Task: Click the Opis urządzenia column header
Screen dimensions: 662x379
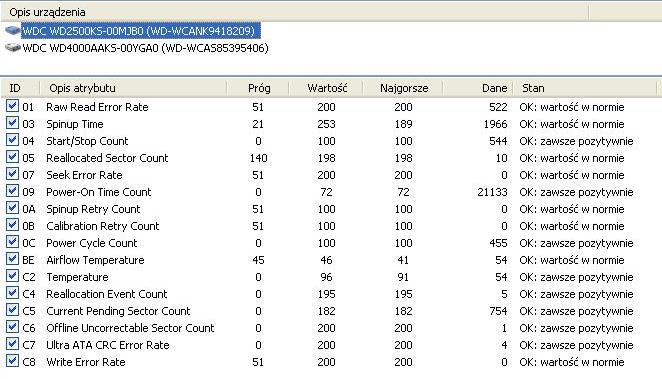Action: (x=294, y=12)
